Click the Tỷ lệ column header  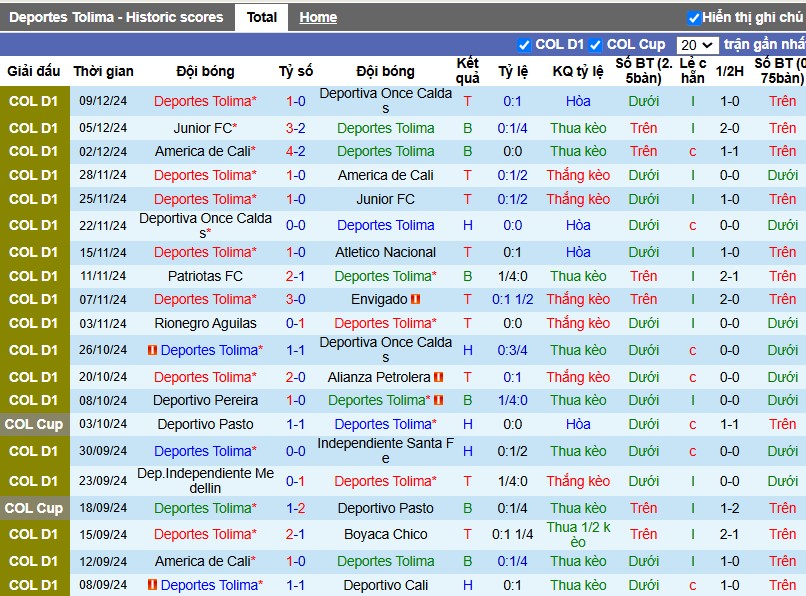(512, 71)
